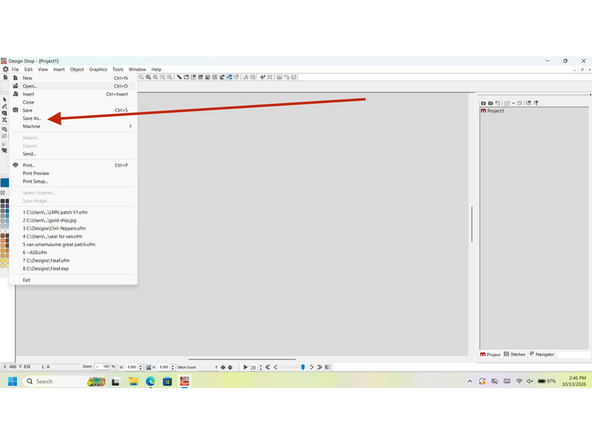592x444 pixels.
Task: Open the Help menu
Action: pyautogui.click(x=156, y=69)
